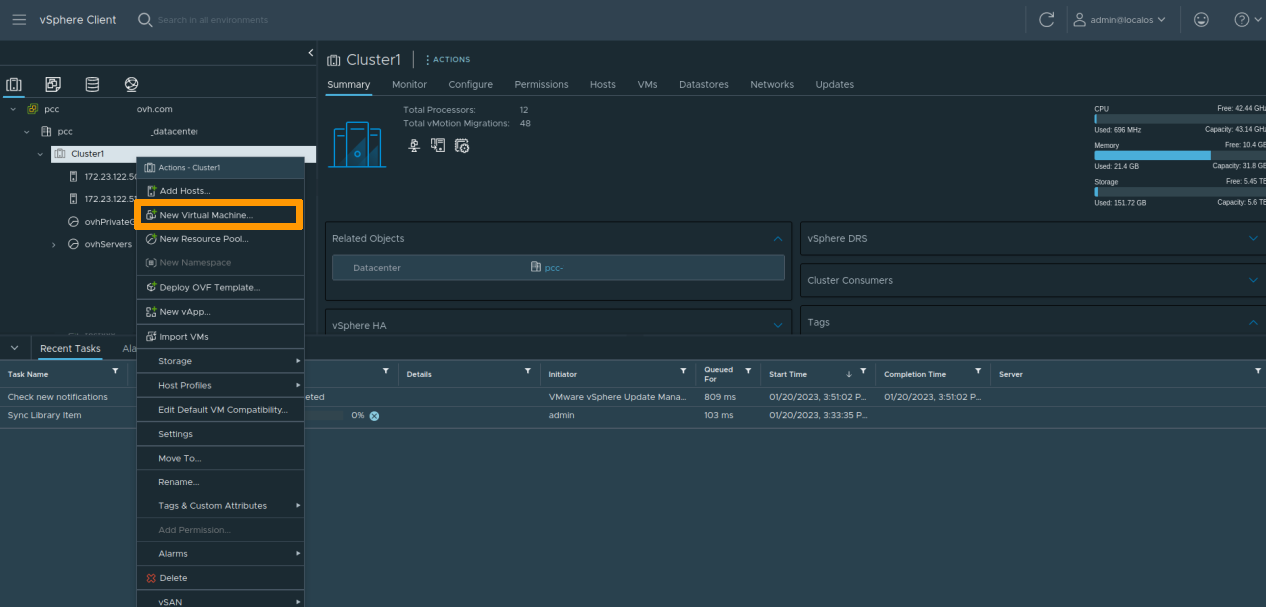Screen dimensions: 1266x607
Task: Open the Networking inventory icon
Action: click(129, 84)
